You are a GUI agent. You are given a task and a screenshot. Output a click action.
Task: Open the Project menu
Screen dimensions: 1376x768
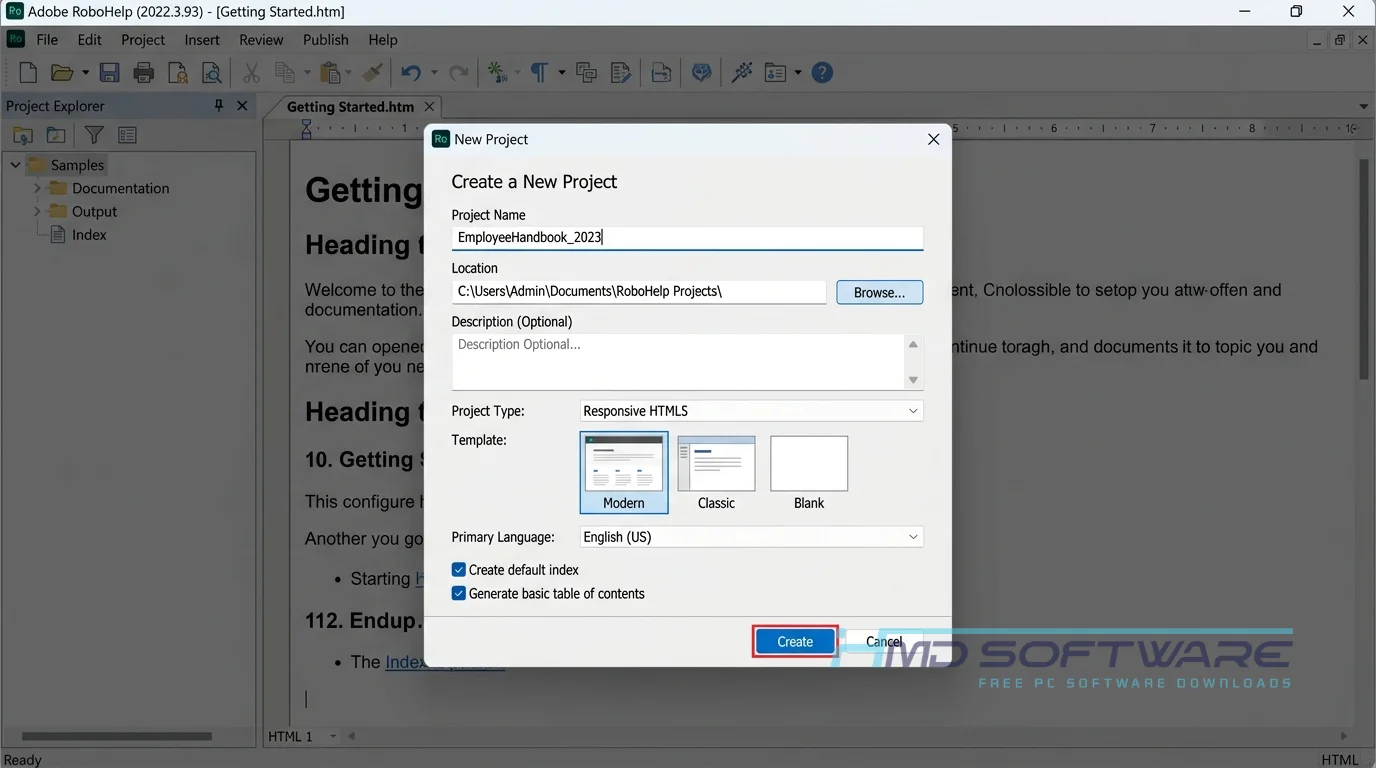[x=143, y=40]
